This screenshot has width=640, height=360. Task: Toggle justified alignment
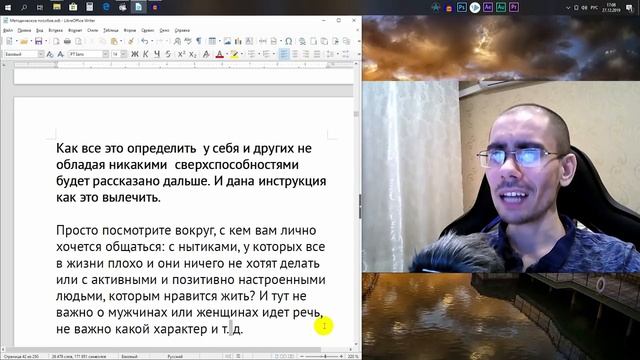pos(317,54)
